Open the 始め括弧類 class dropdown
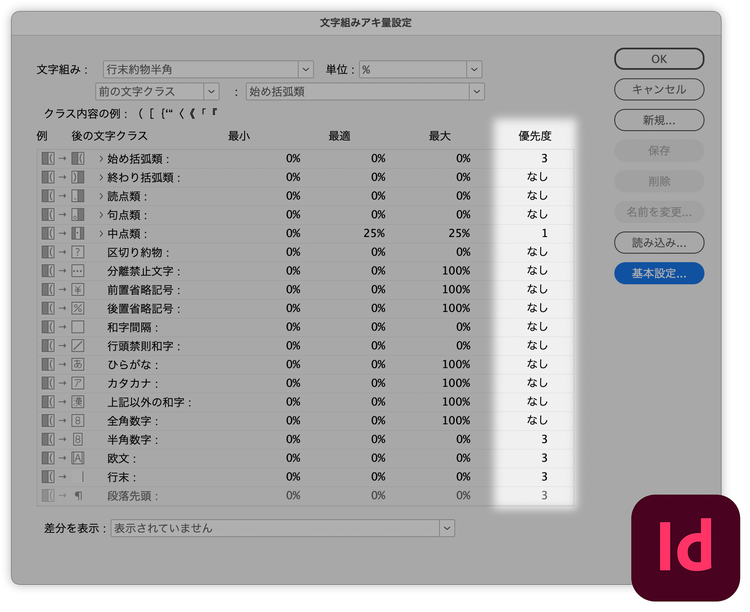The height and width of the screenshot is (612, 750). pos(365,91)
